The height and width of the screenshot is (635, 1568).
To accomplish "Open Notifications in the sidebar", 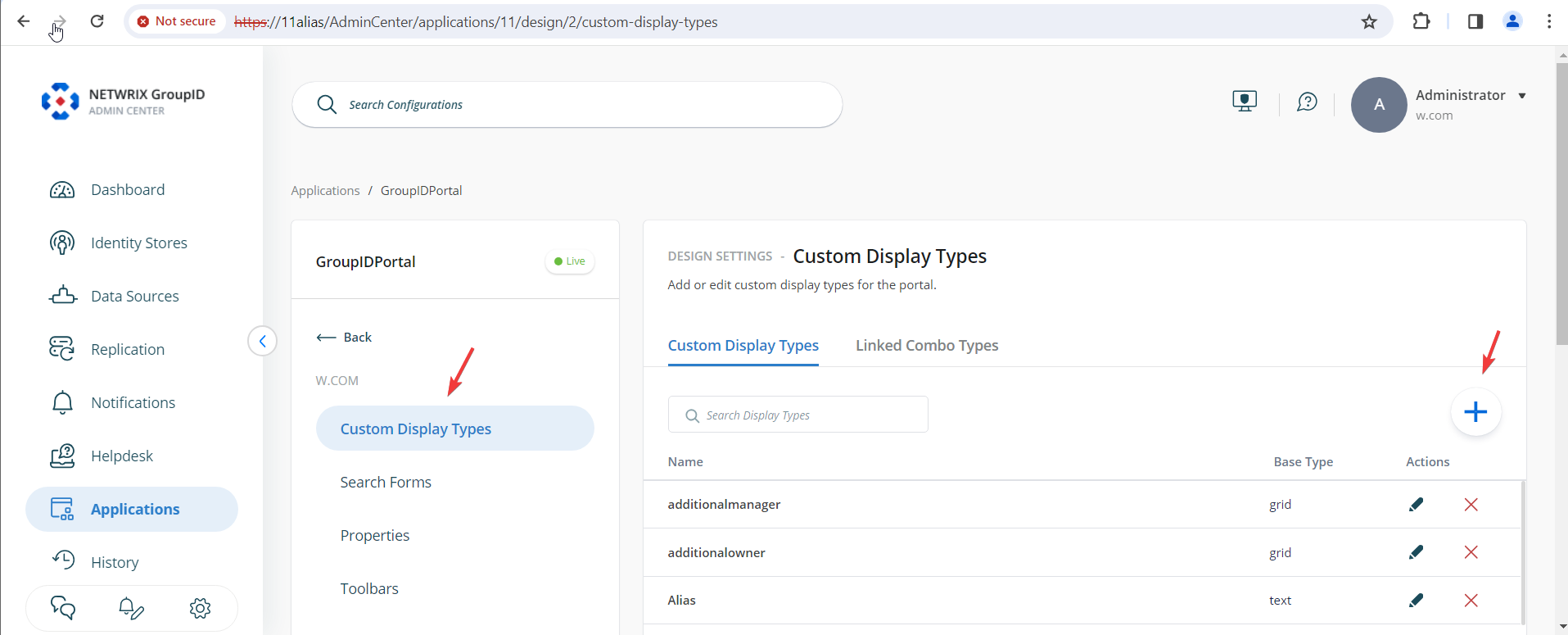I will [x=113, y=403].
